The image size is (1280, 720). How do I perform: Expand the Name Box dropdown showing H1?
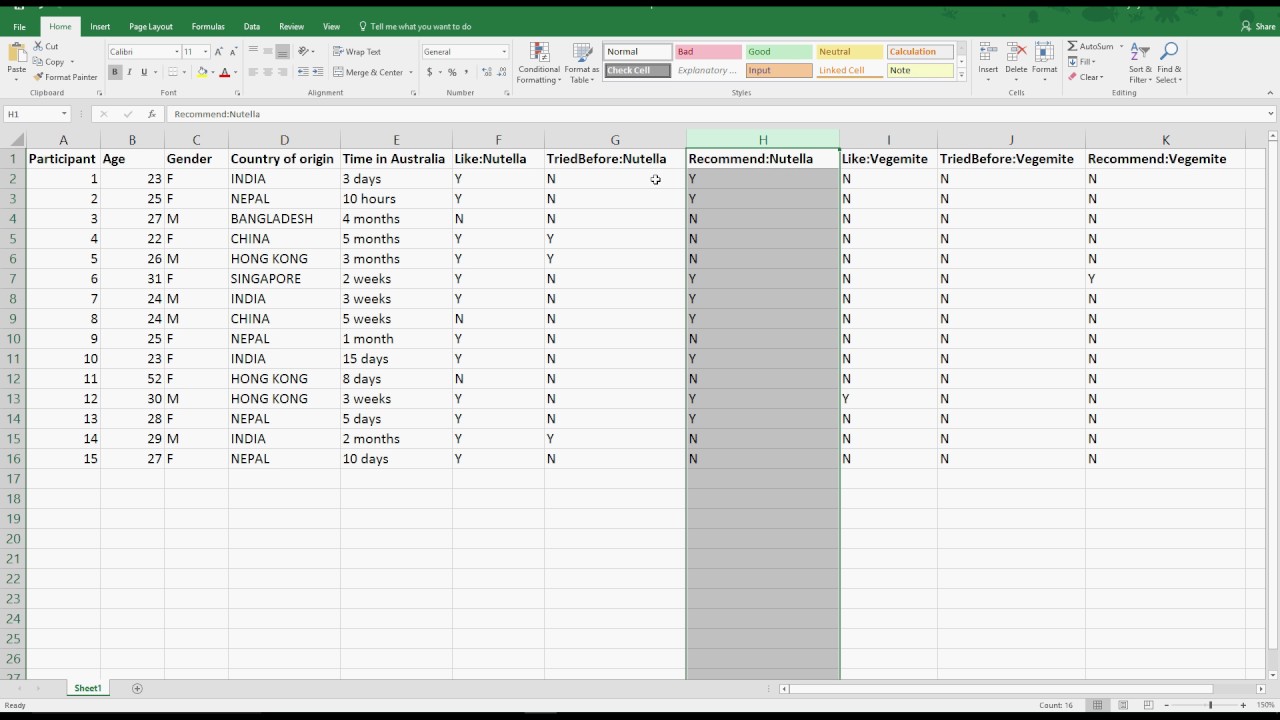(64, 114)
